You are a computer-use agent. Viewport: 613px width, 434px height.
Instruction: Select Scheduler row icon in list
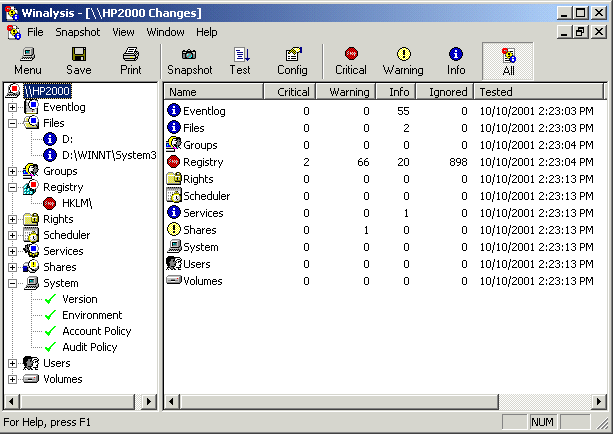(x=174, y=195)
